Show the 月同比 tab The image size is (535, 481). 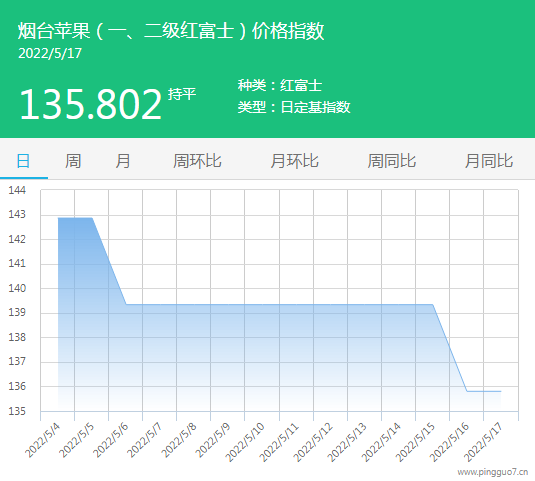tap(489, 161)
